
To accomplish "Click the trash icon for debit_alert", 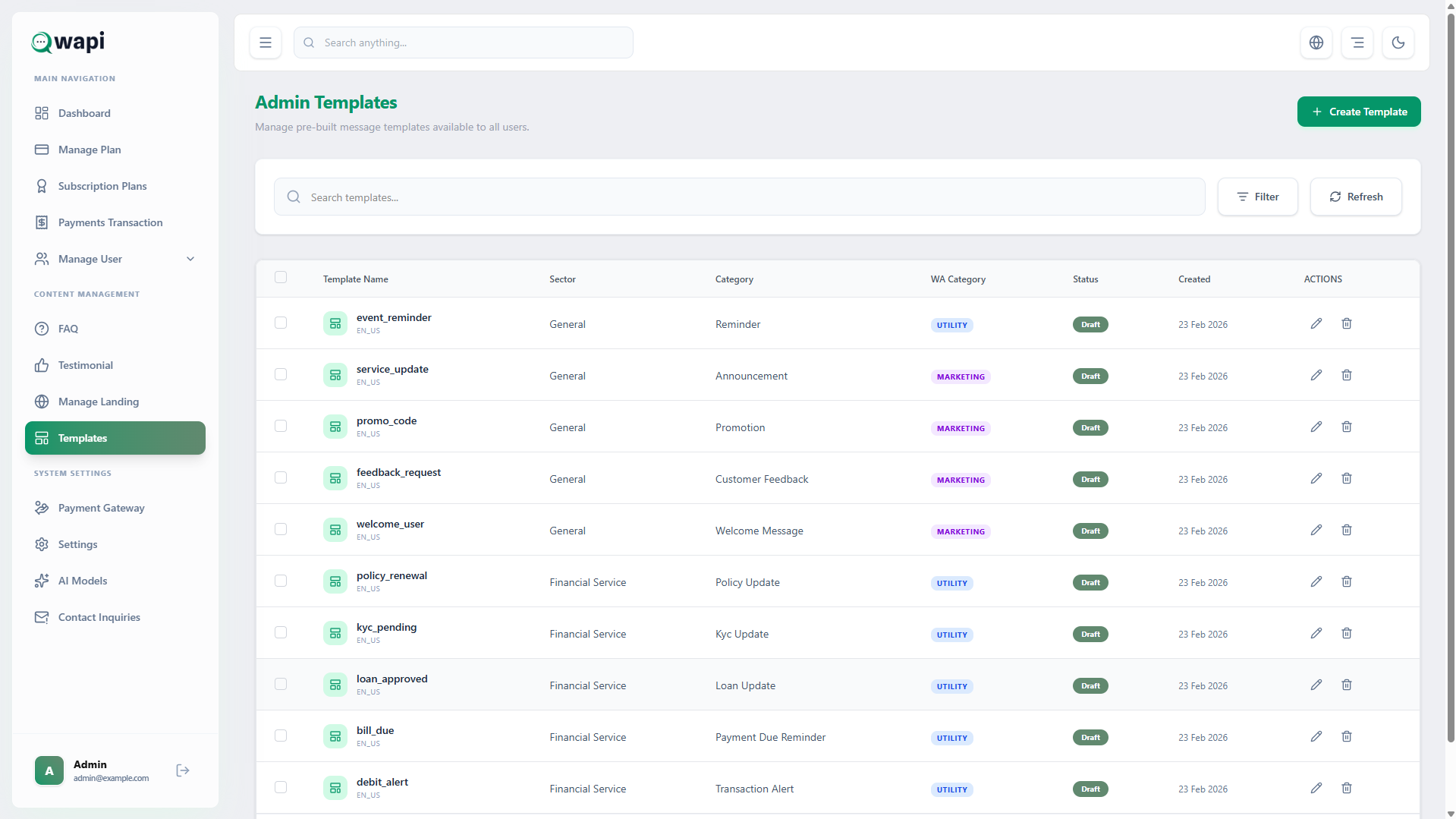I will pos(1346,789).
